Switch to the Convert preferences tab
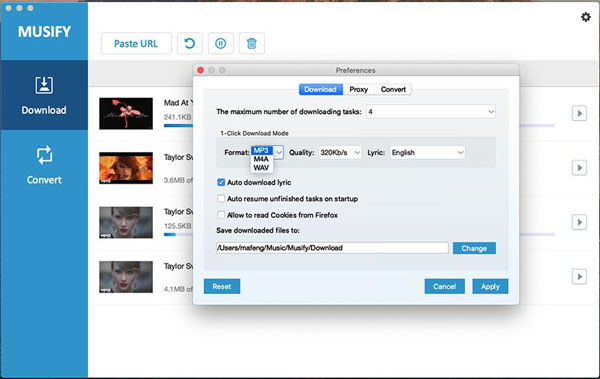 click(393, 89)
